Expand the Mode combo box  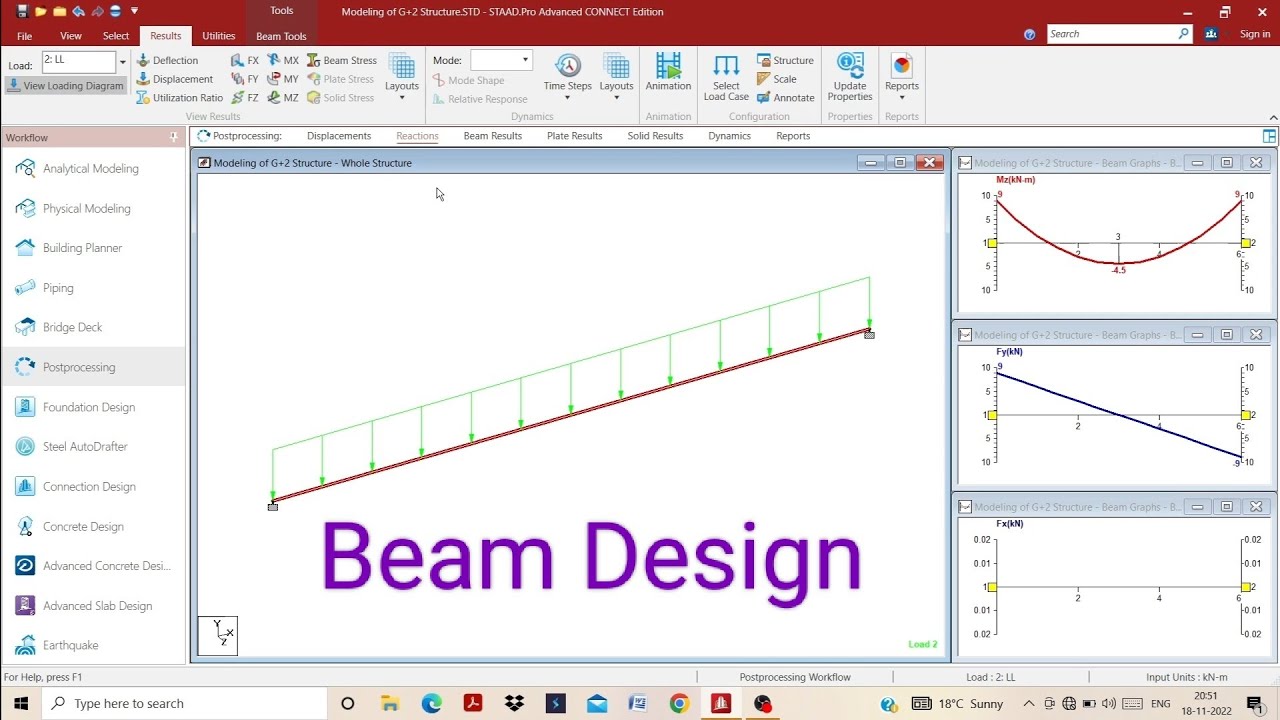click(x=525, y=60)
